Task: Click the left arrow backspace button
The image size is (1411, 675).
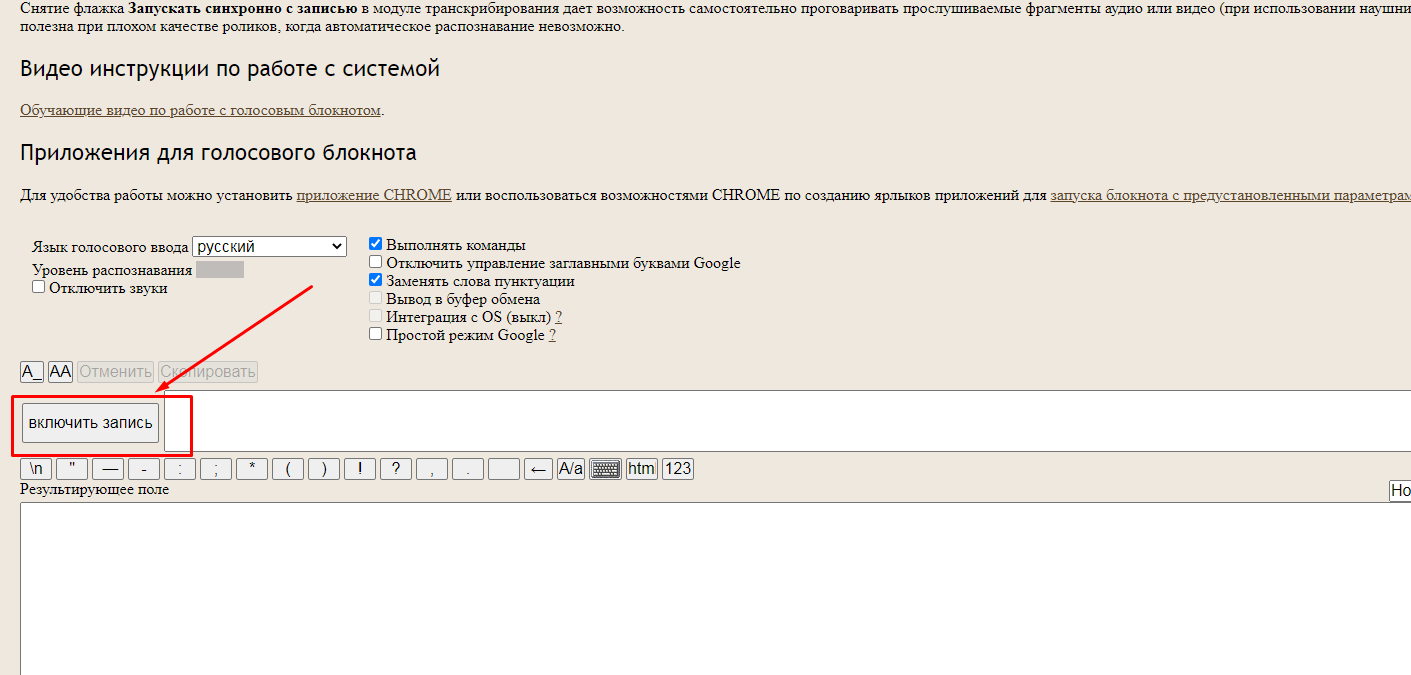Action: 538,469
